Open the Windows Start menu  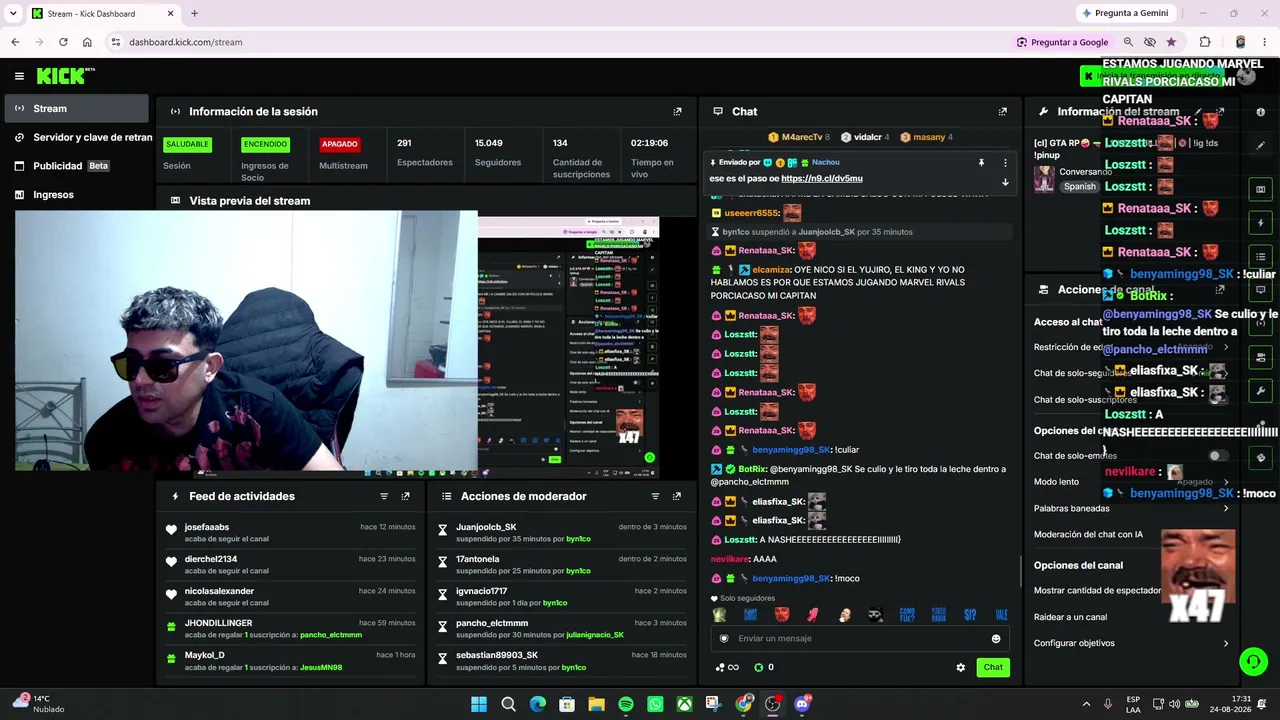(x=479, y=704)
